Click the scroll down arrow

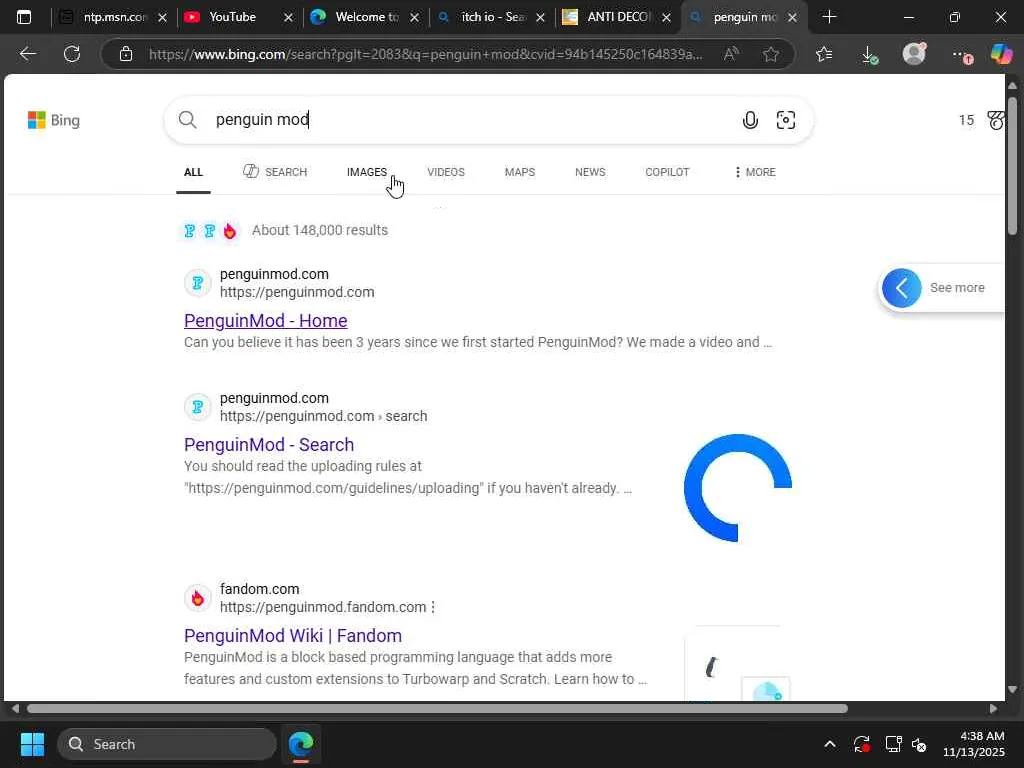coord(1012,690)
